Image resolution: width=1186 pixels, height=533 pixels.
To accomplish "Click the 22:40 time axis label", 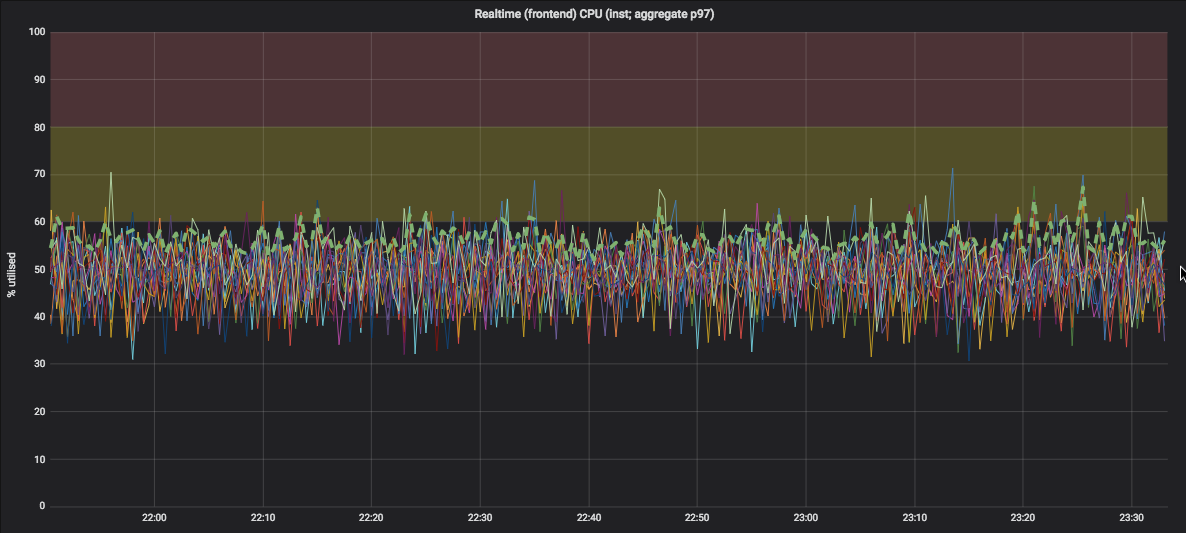I will tap(588, 518).
